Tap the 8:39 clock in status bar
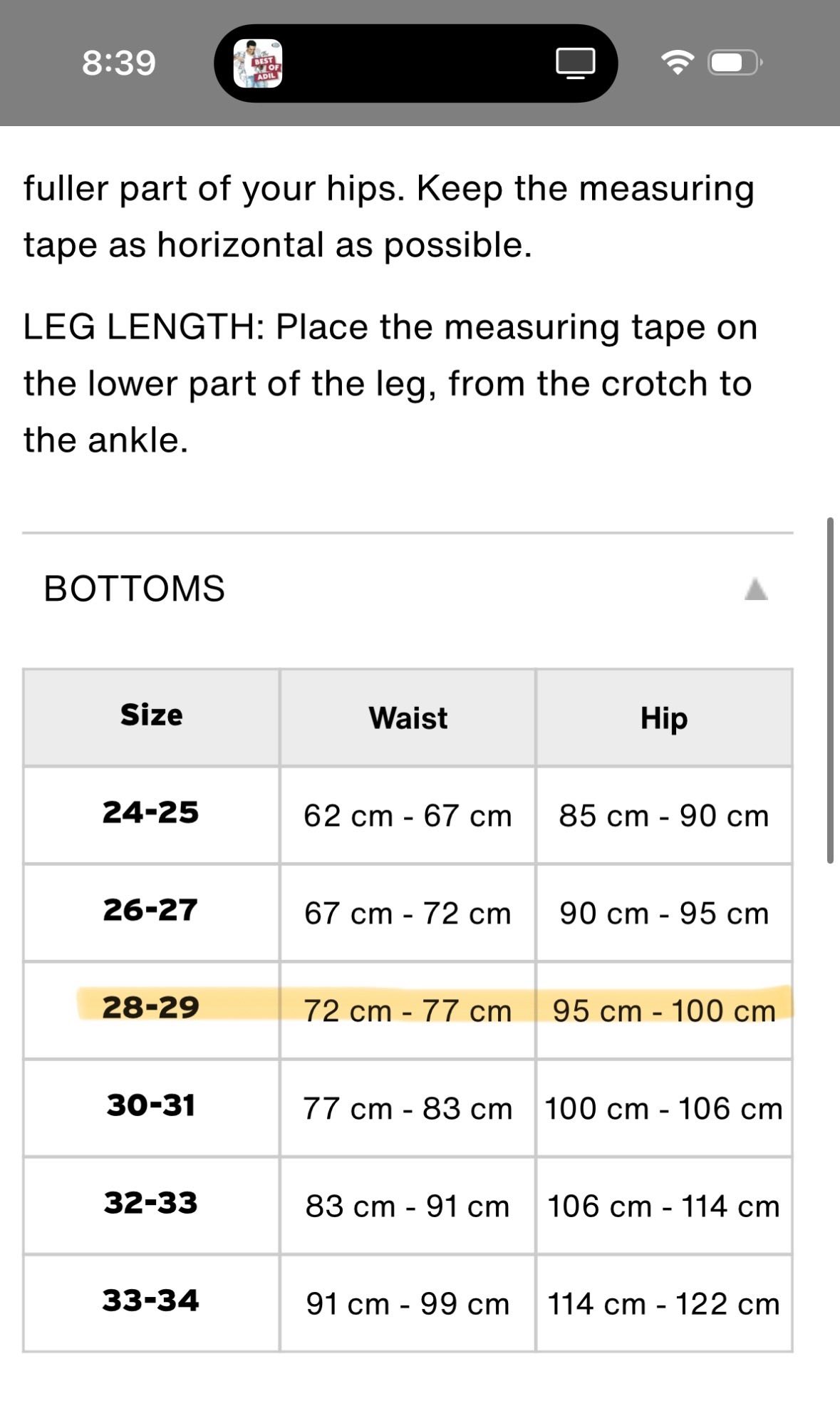This screenshot has height=1401, width=840. tap(119, 63)
